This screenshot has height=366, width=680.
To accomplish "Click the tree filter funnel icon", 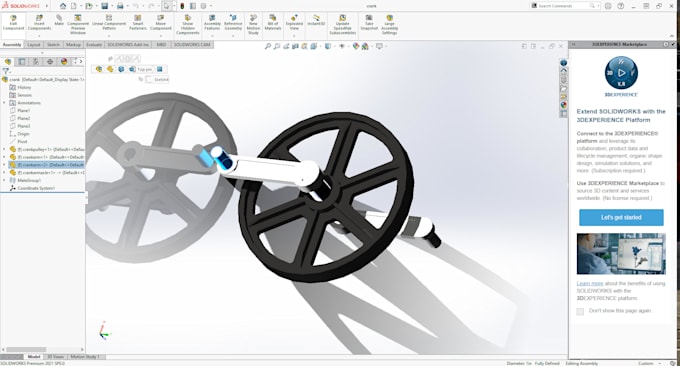I will pyautogui.click(x=6, y=71).
